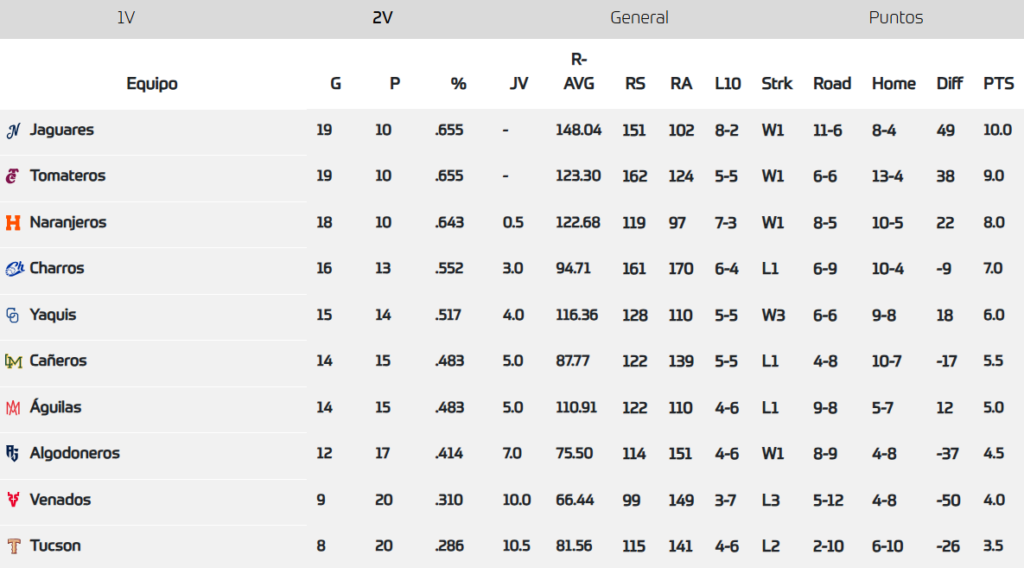Image resolution: width=1024 pixels, height=568 pixels.
Task: Show the Puntos tab
Action: coord(895,18)
